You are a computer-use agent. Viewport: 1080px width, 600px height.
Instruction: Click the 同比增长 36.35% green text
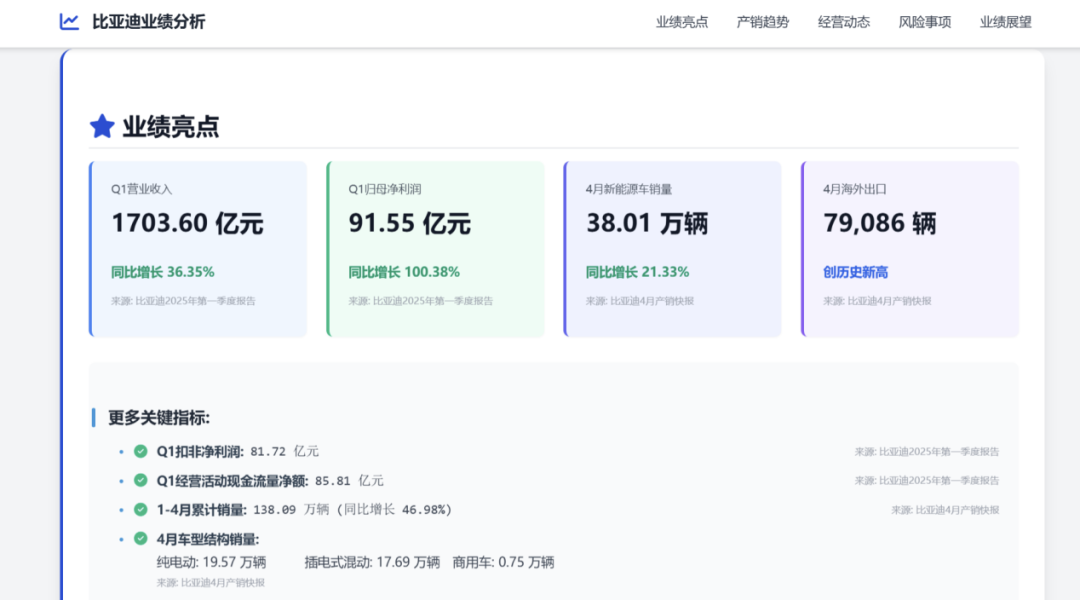coord(165,271)
